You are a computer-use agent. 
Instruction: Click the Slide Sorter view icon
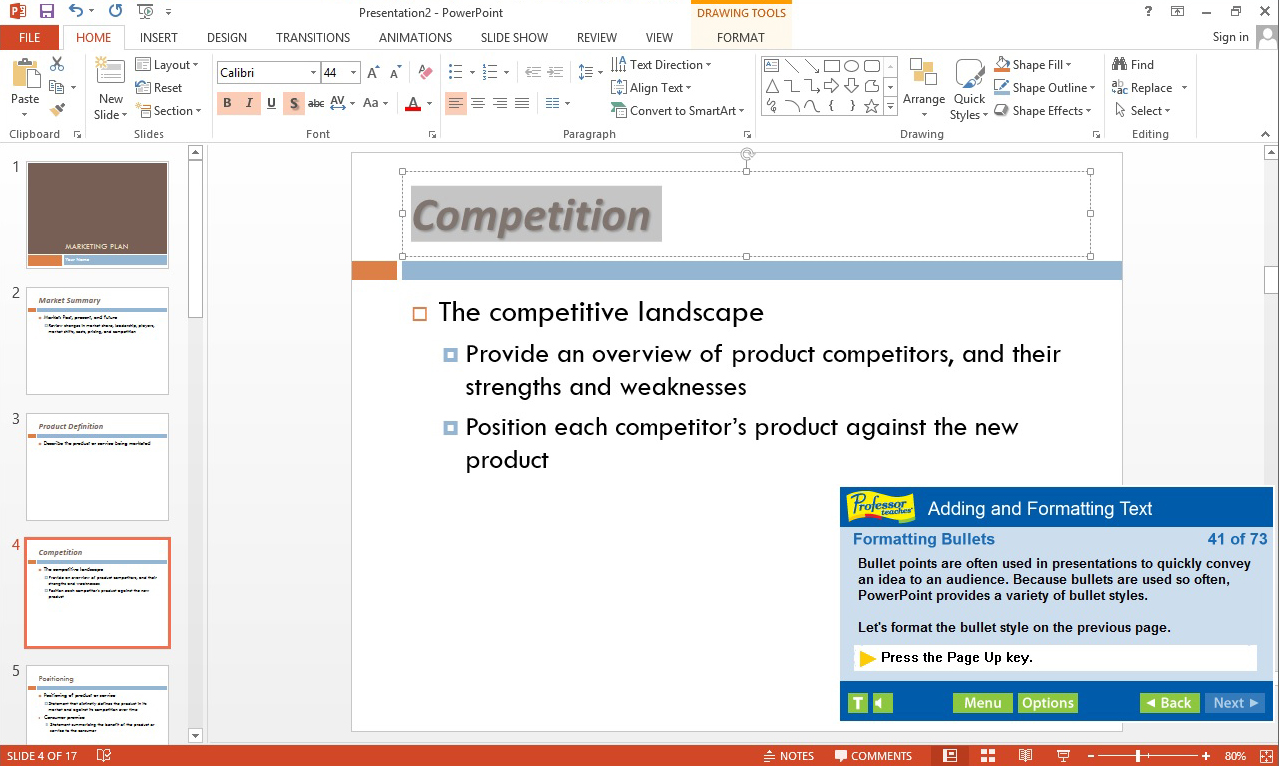pos(988,755)
